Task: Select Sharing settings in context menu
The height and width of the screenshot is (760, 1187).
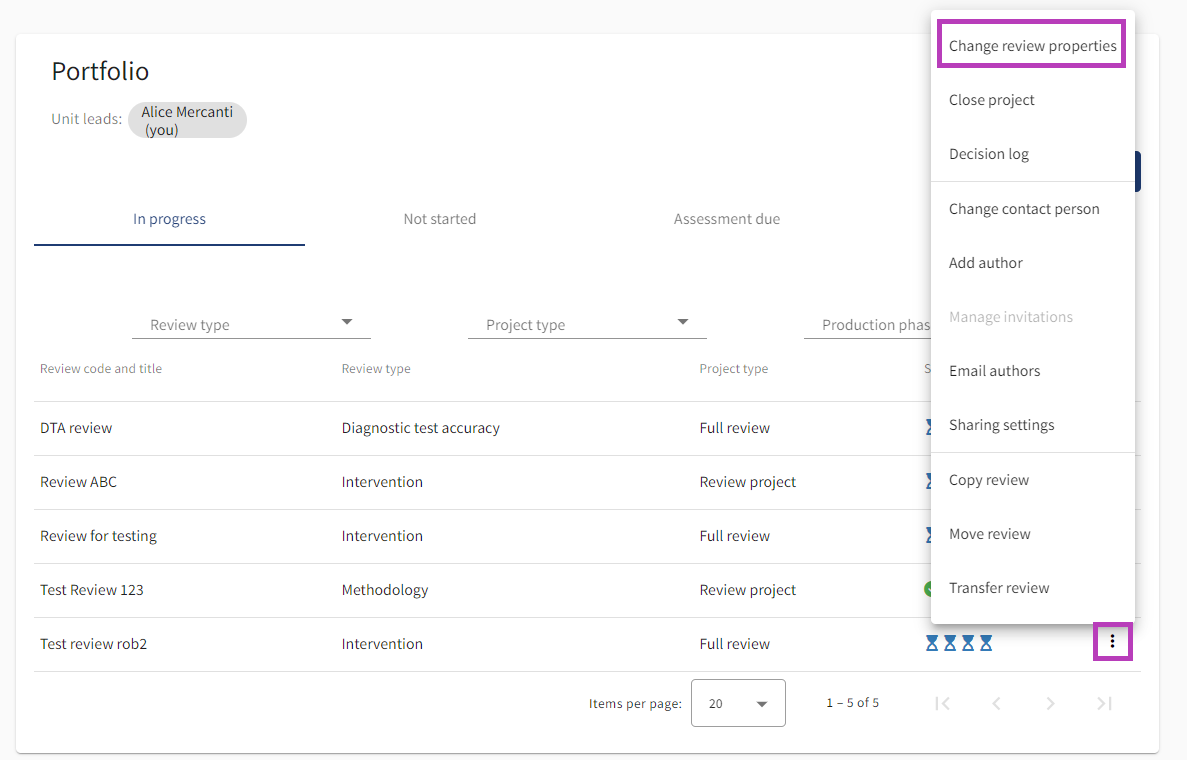Action: coord(1001,425)
